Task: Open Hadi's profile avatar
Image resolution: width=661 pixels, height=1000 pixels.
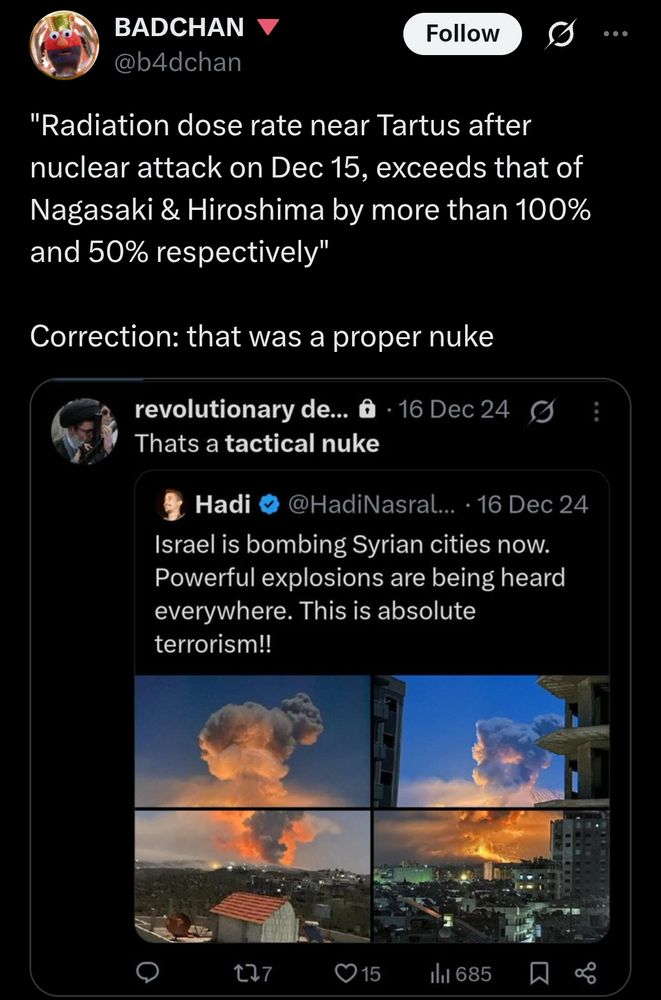Action: point(170,505)
